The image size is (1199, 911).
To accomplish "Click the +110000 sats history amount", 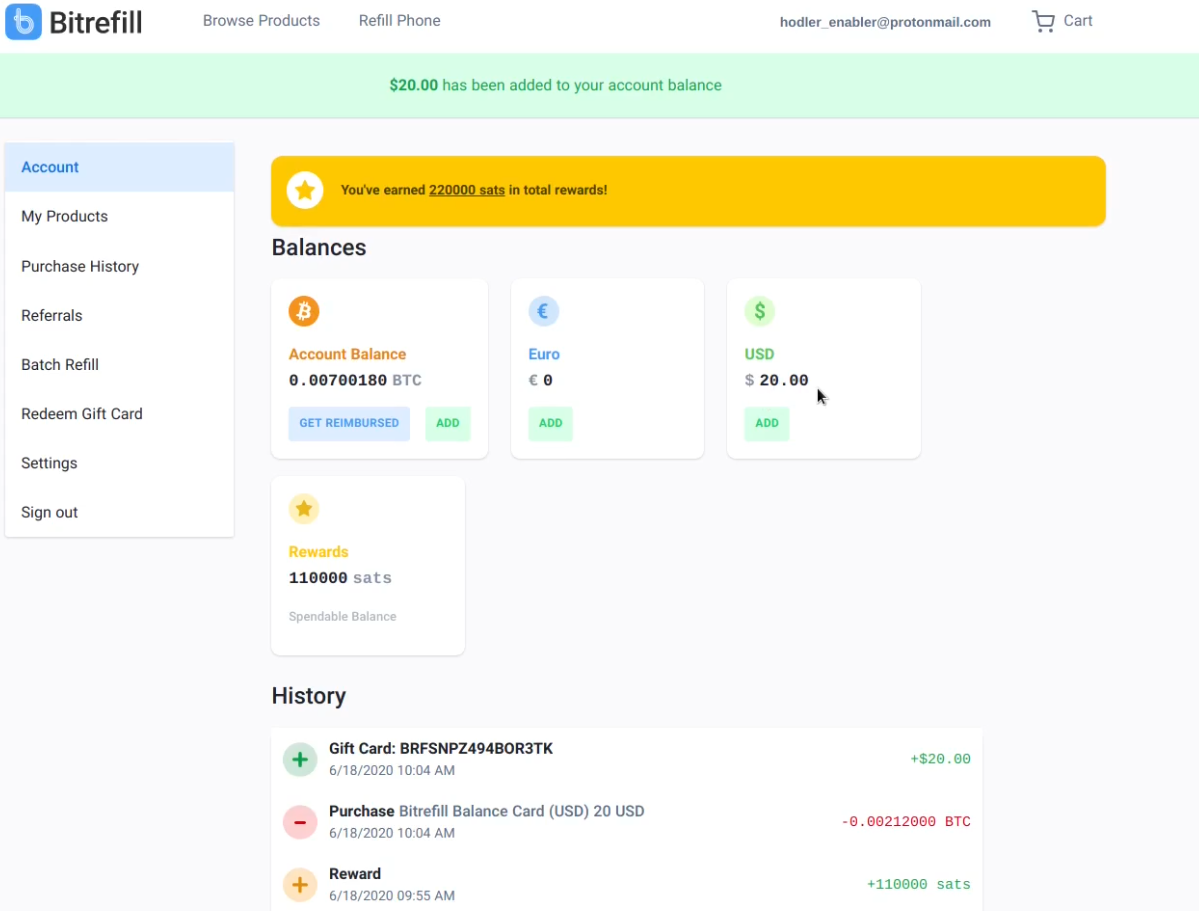I will pyautogui.click(x=918, y=885).
